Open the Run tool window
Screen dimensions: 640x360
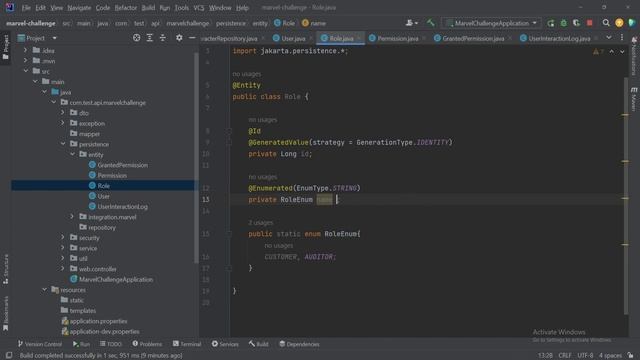pyautogui.click(x=81, y=344)
